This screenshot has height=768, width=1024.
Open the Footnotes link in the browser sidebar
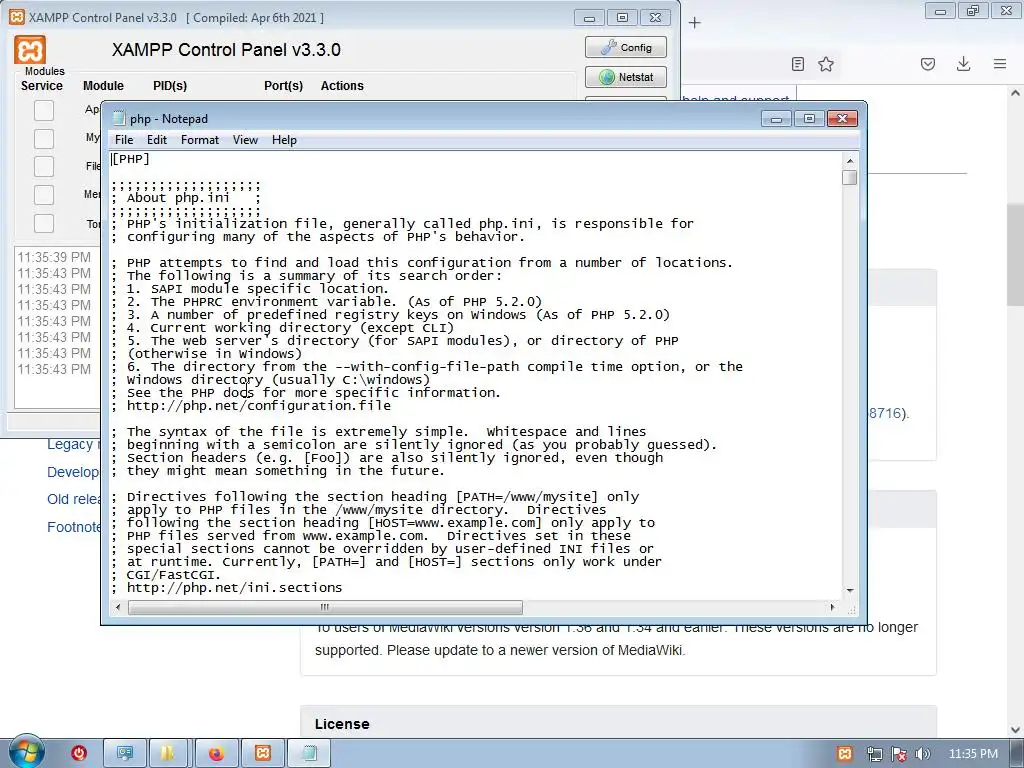click(74, 527)
